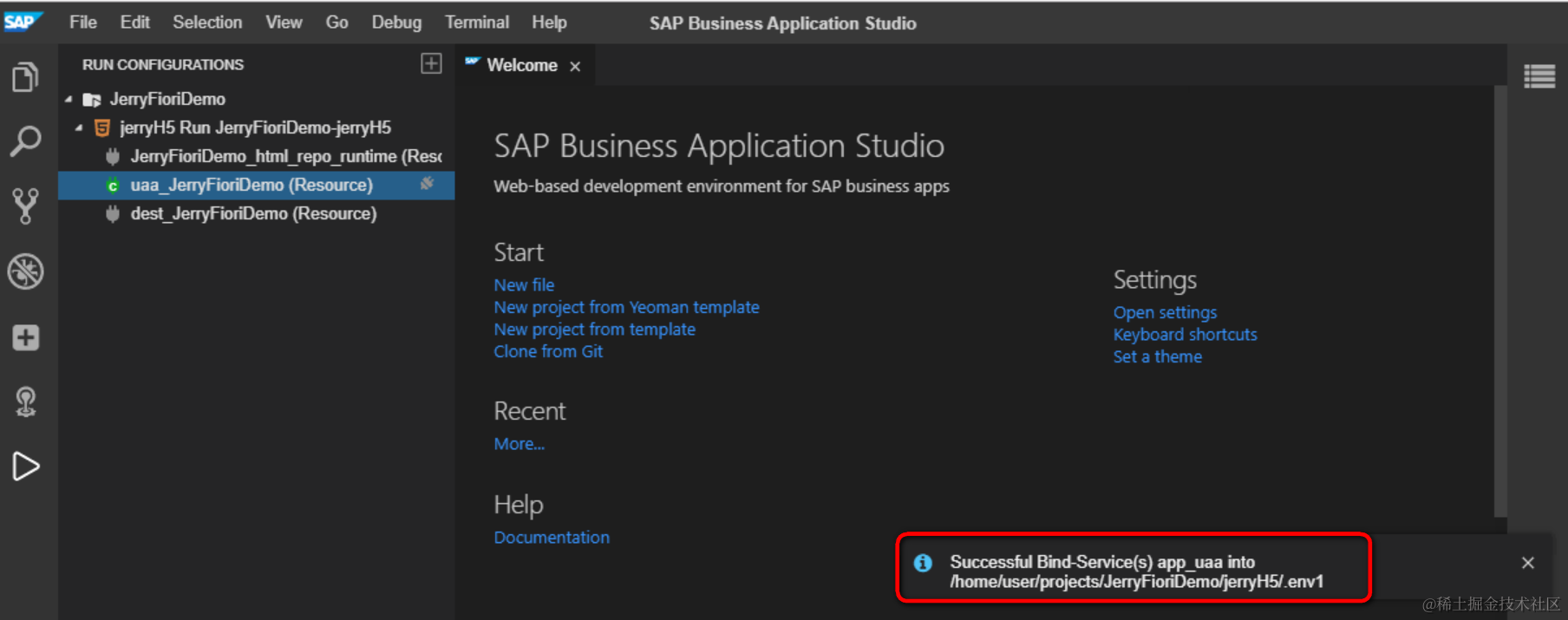Click the plus-square sidebar icon

[25, 337]
